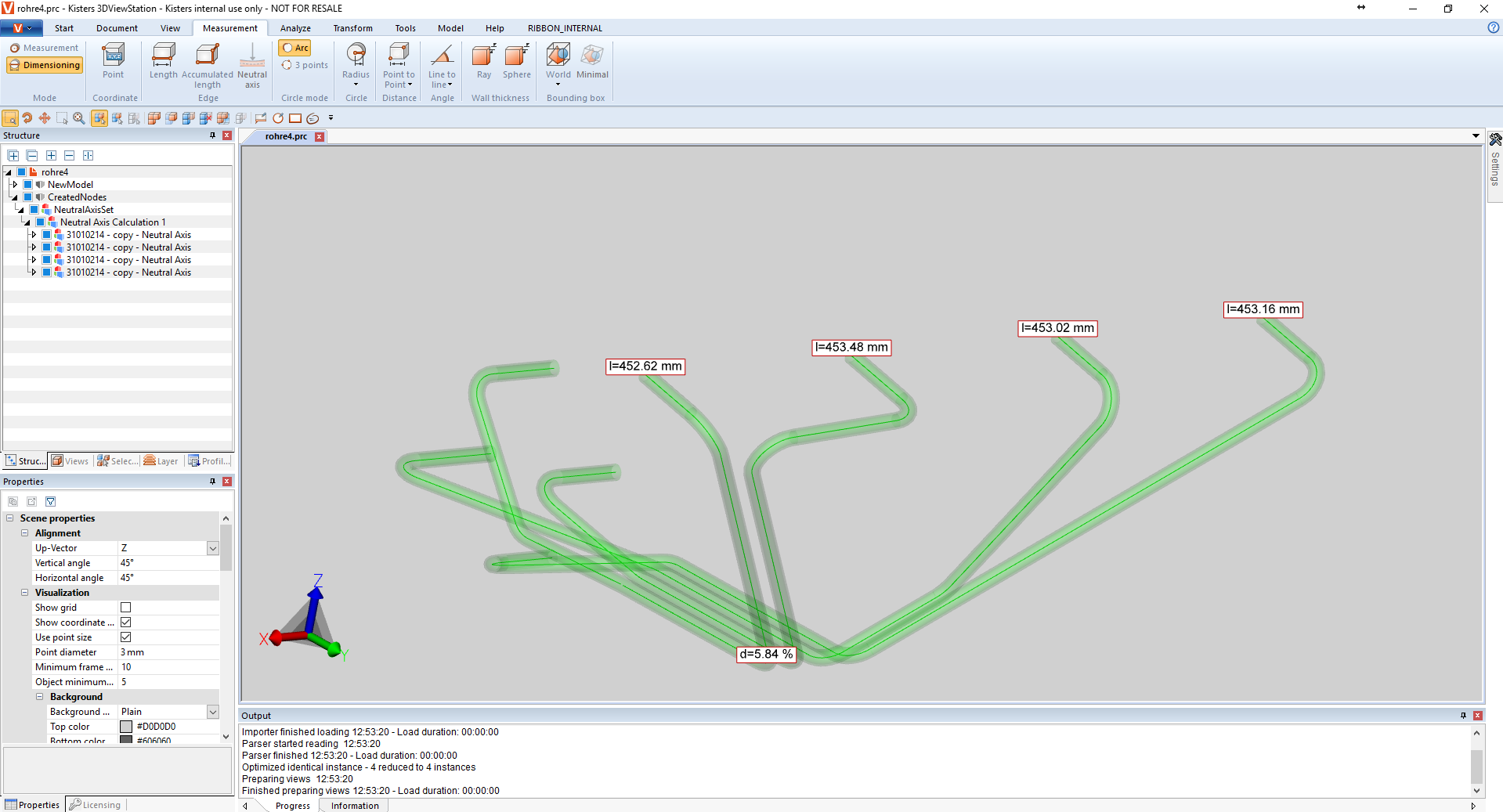This screenshot has width=1503, height=812.
Task: Click the Bottom color swatch
Action: point(126,740)
